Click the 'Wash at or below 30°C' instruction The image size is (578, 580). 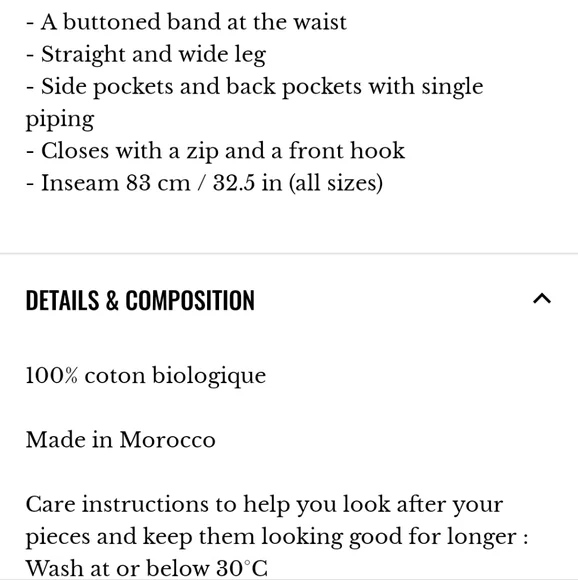146,568
